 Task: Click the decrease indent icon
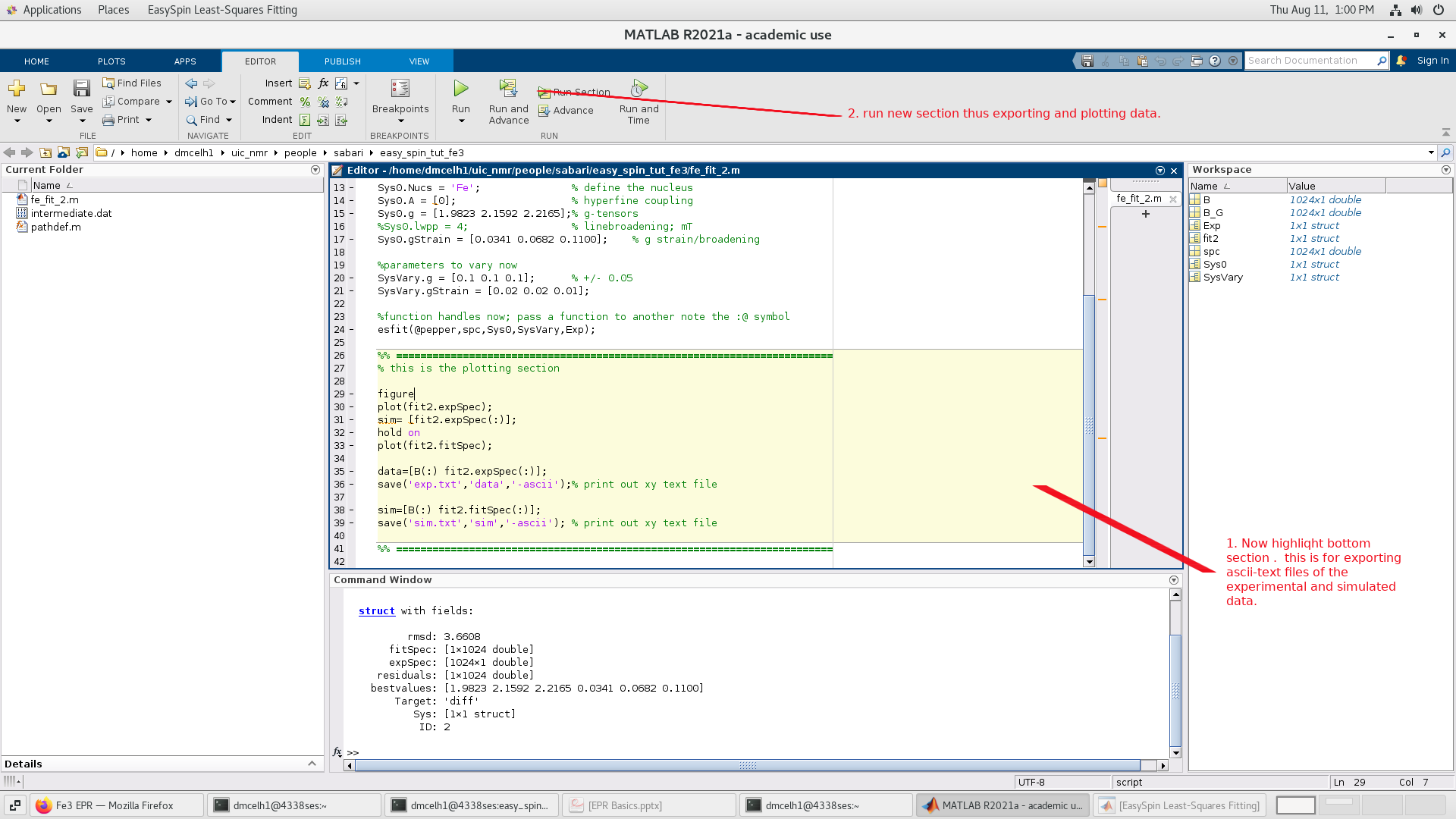point(342,120)
